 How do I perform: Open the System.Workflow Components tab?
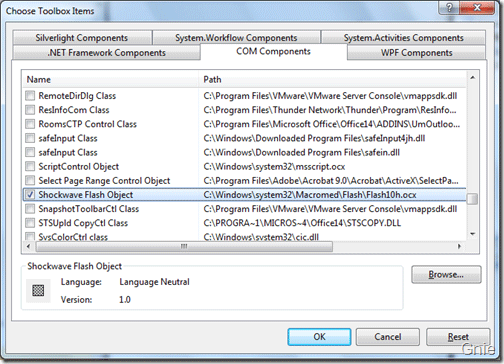click(236, 38)
